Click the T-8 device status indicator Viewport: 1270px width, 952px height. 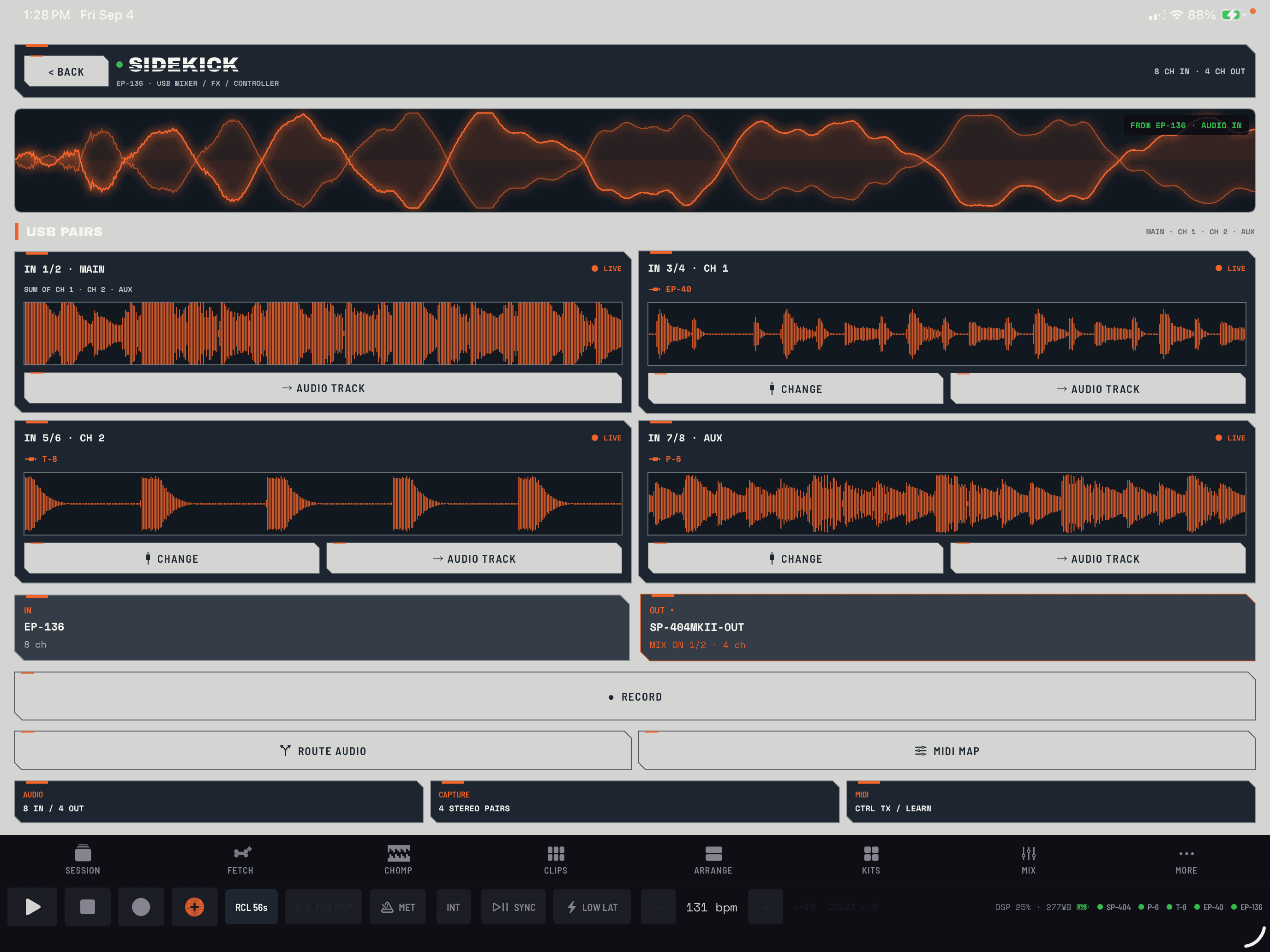click(1176, 907)
